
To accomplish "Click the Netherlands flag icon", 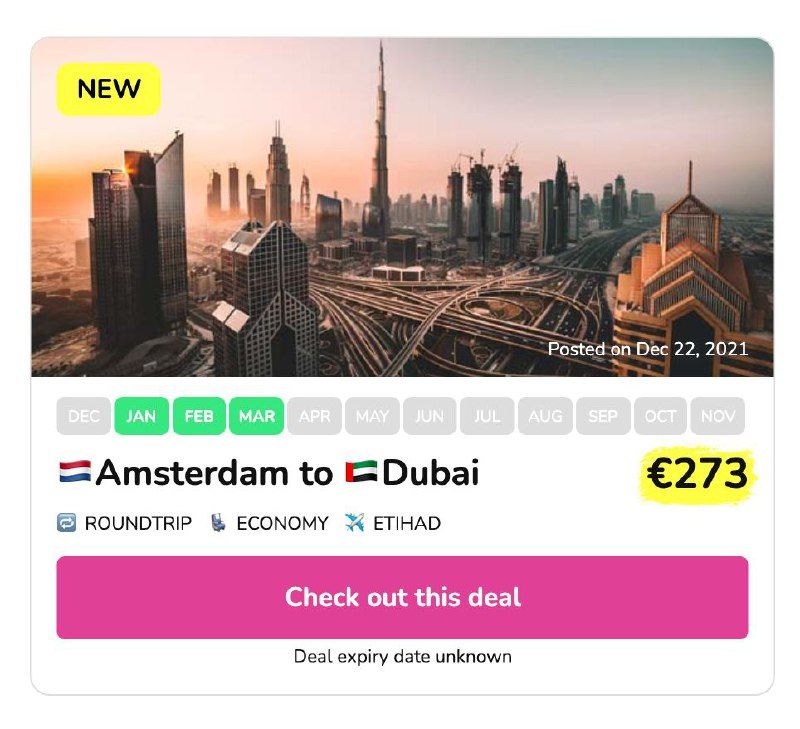I will (75, 472).
